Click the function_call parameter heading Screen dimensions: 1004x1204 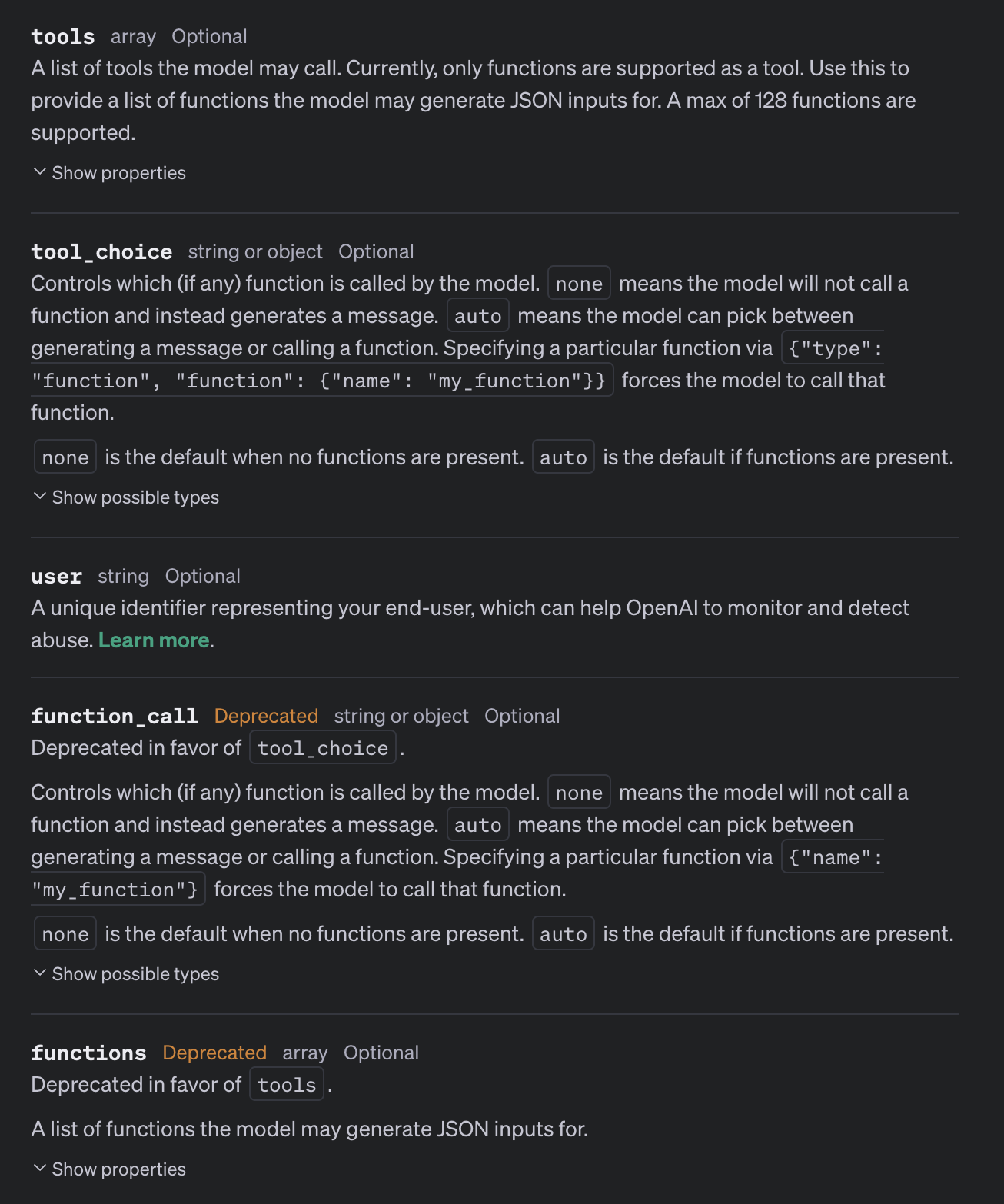pos(115,717)
